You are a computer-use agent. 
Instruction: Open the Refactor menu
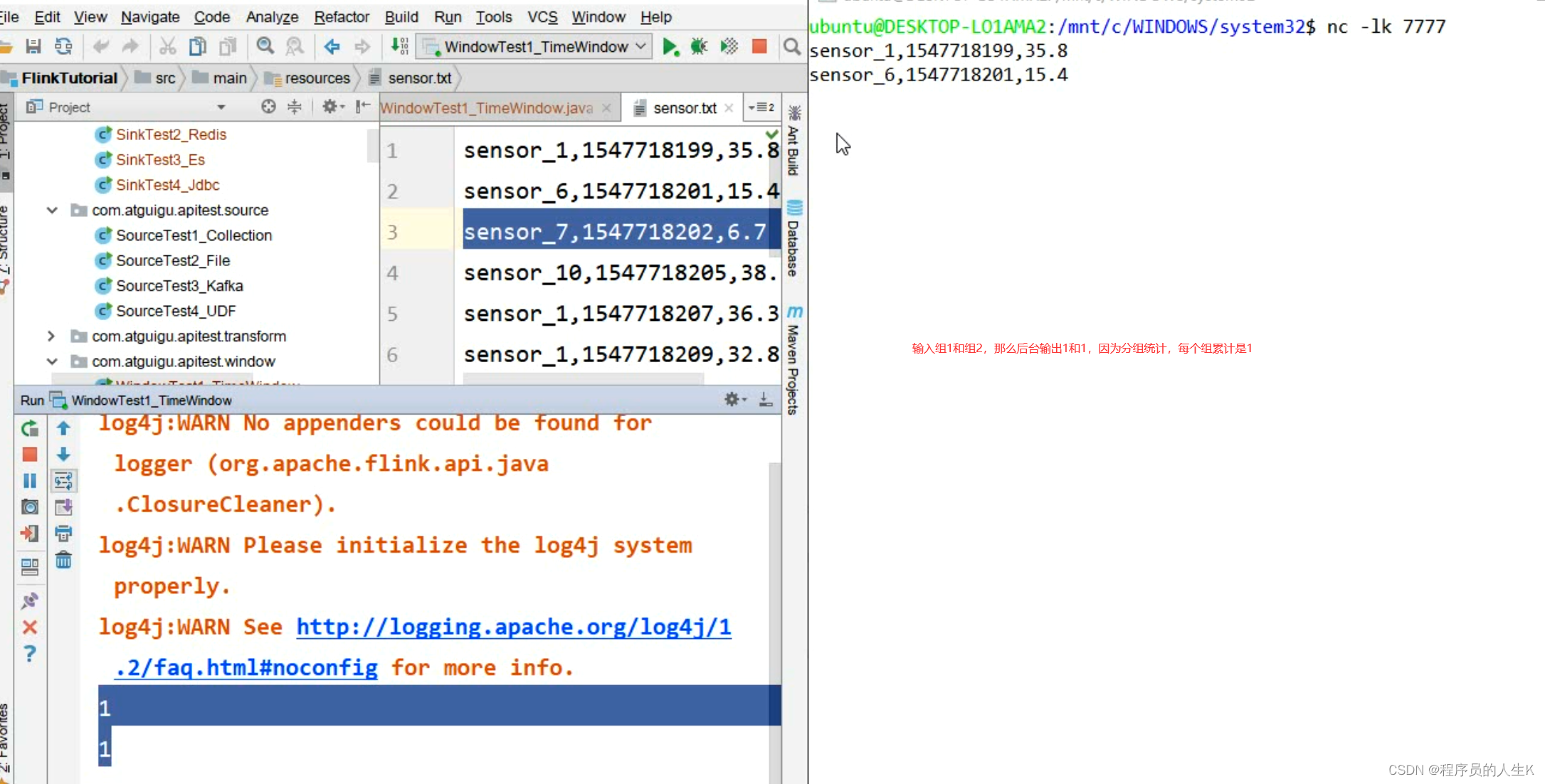coord(341,16)
